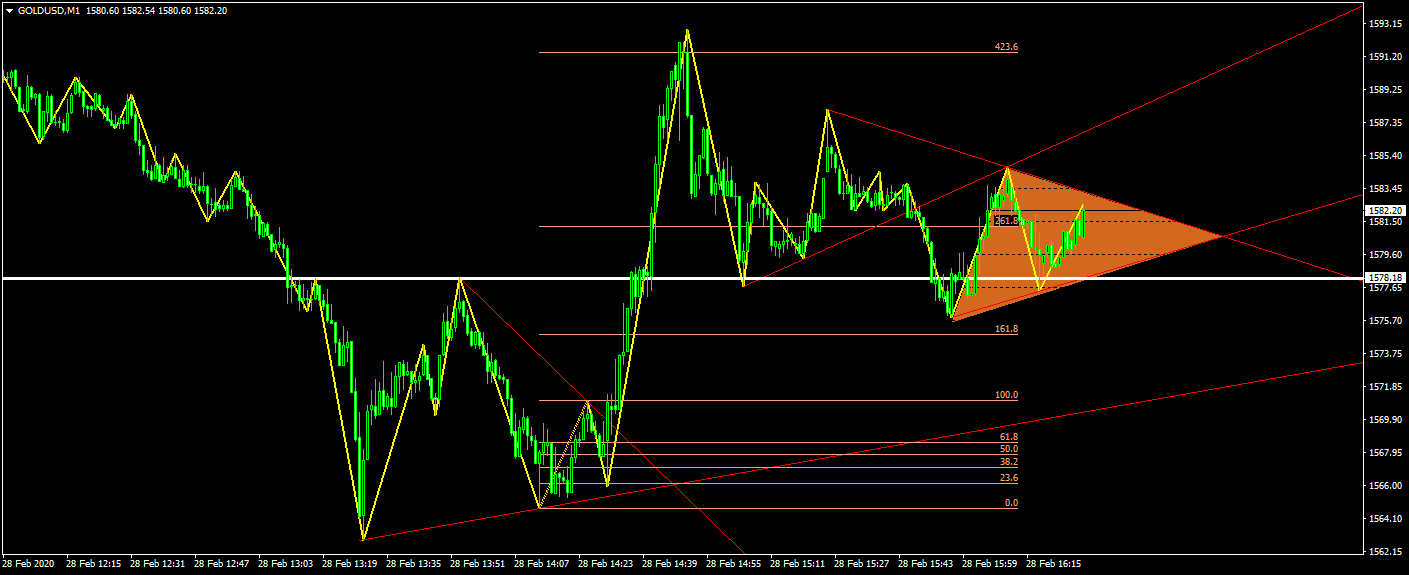Click the 28 Feb 15:59 time label
The image size is (1409, 575).
pos(990,564)
